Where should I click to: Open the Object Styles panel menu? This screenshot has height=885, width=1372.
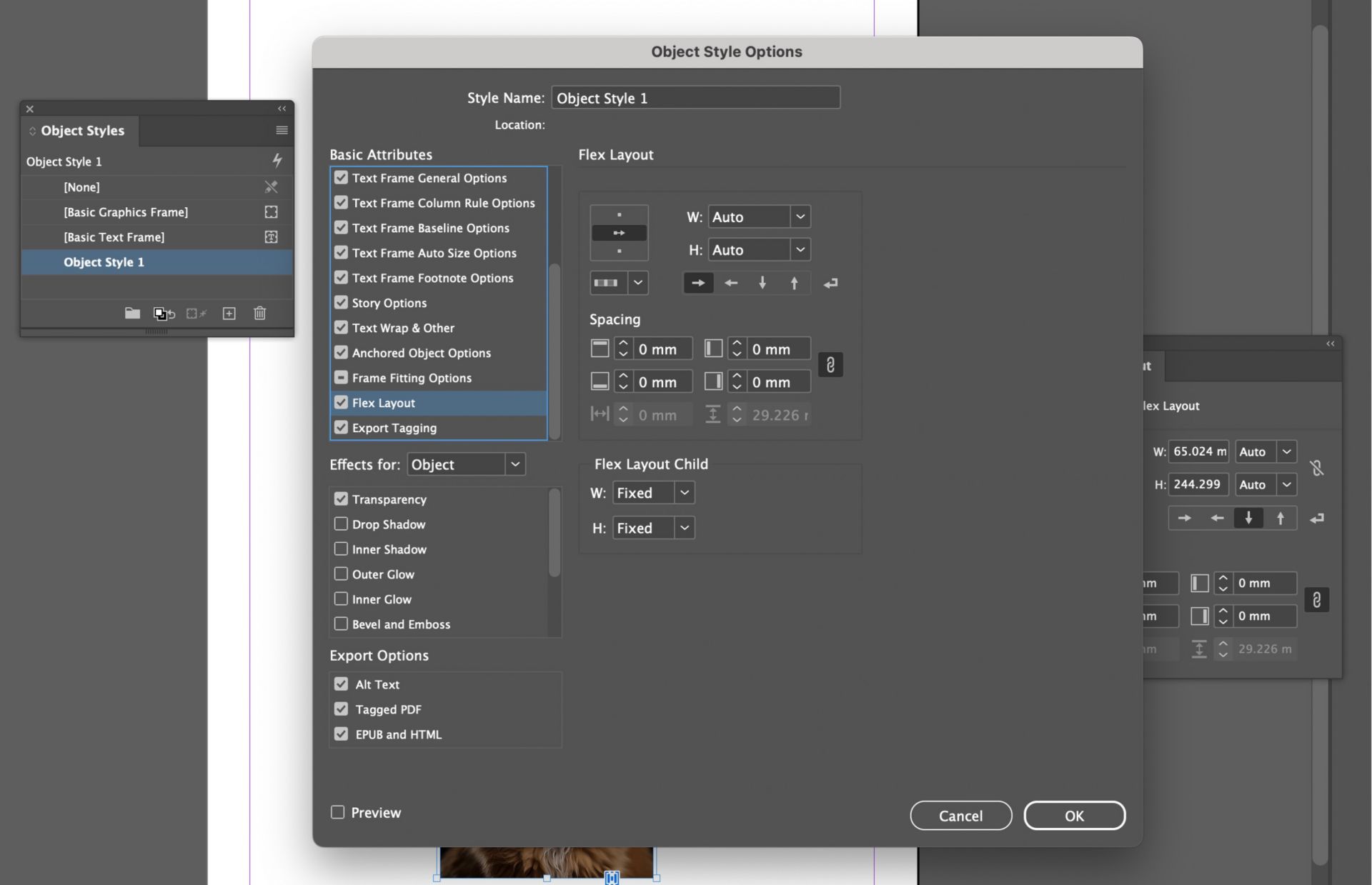pos(281,130)
